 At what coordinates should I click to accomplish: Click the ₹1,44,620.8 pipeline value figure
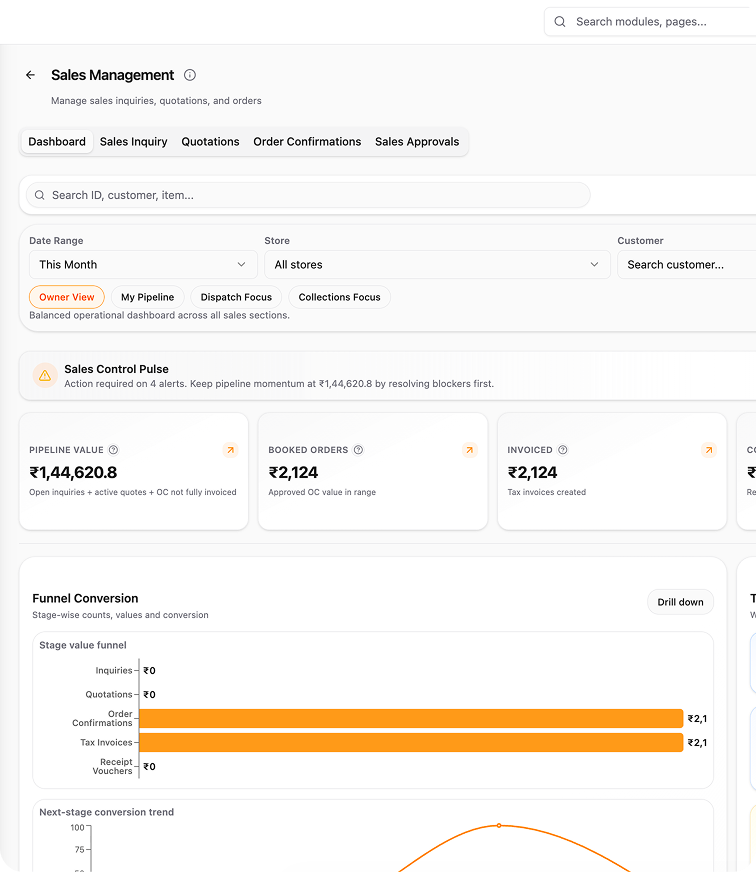tap(73, 472)
